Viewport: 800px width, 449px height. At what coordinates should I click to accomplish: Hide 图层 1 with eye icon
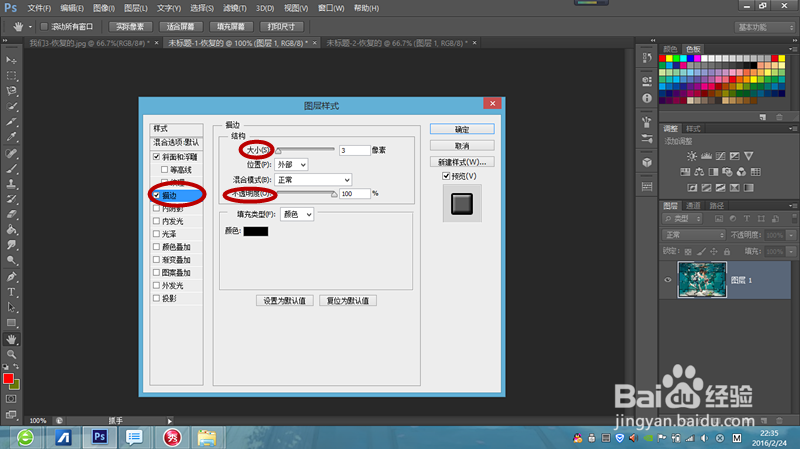tap(668, 280)
